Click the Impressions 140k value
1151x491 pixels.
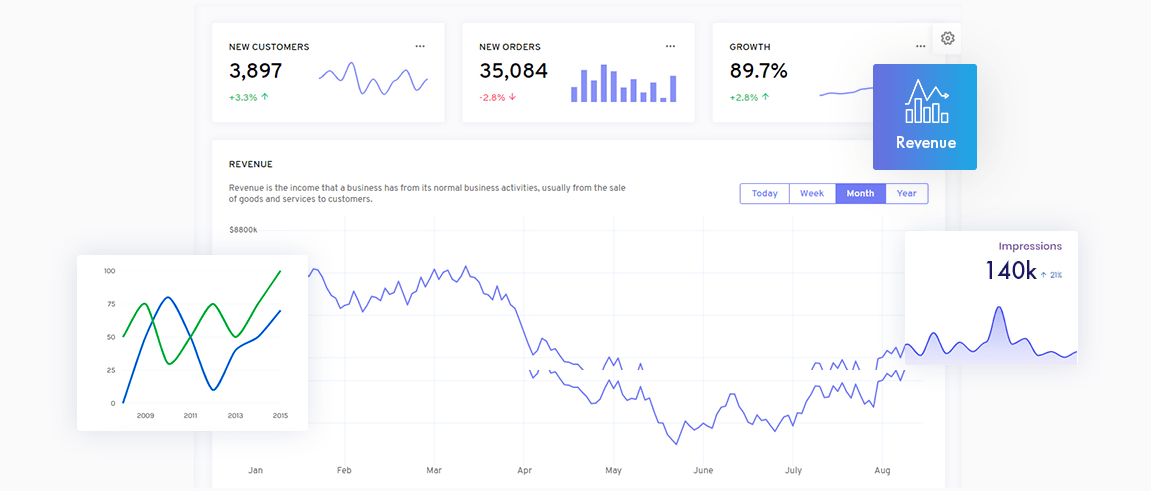tap(1010, 270)
